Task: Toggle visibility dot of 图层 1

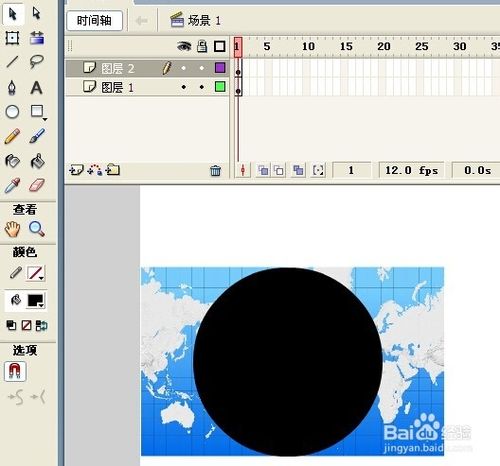Action: point(183,87)
